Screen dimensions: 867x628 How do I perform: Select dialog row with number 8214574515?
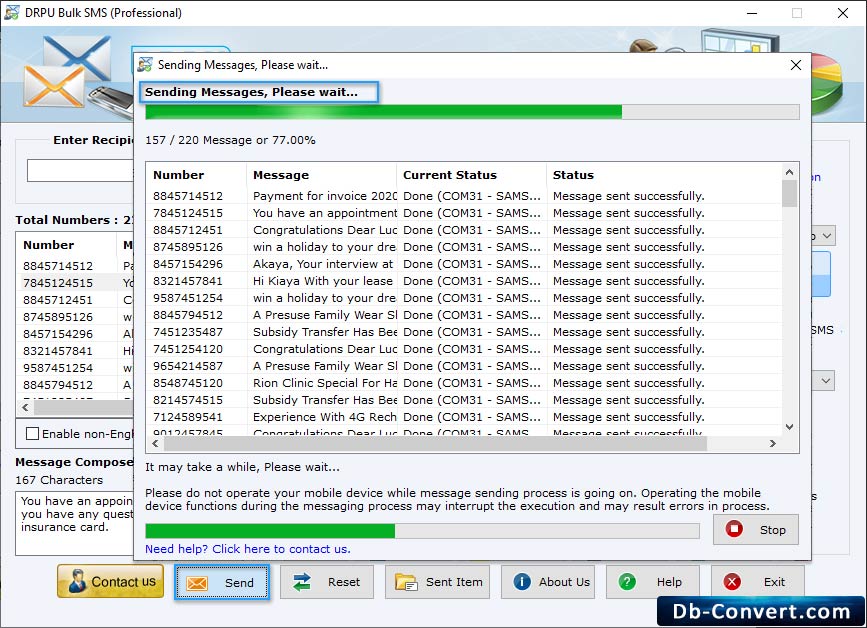pyautogui.click(x=464, y=400)
